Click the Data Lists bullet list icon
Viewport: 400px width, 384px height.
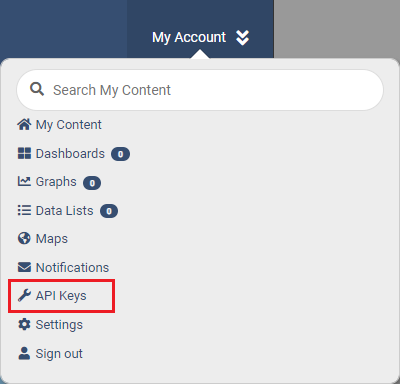pyautogui.click(x=24, y=210)
